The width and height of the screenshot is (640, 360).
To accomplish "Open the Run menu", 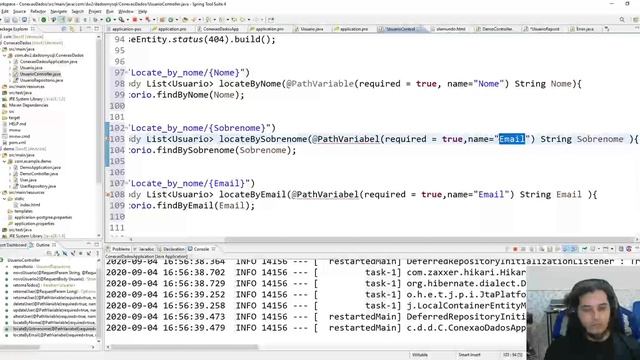I will pos(110,11).
